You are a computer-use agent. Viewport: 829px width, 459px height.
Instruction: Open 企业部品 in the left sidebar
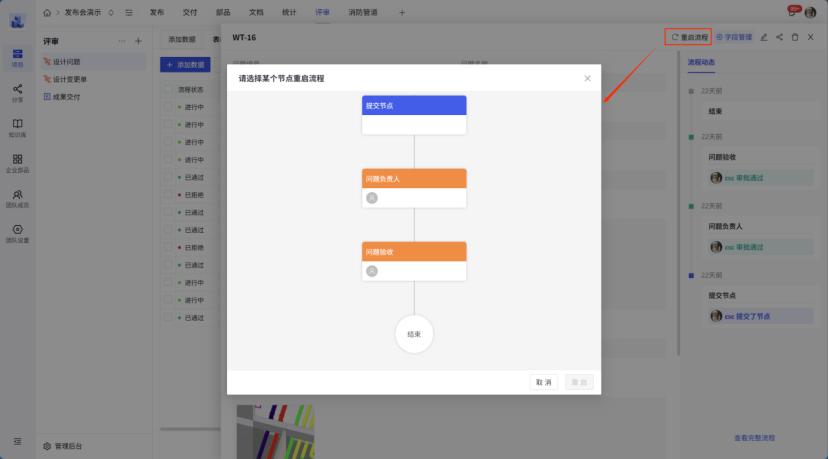click(x=18, y=163)
